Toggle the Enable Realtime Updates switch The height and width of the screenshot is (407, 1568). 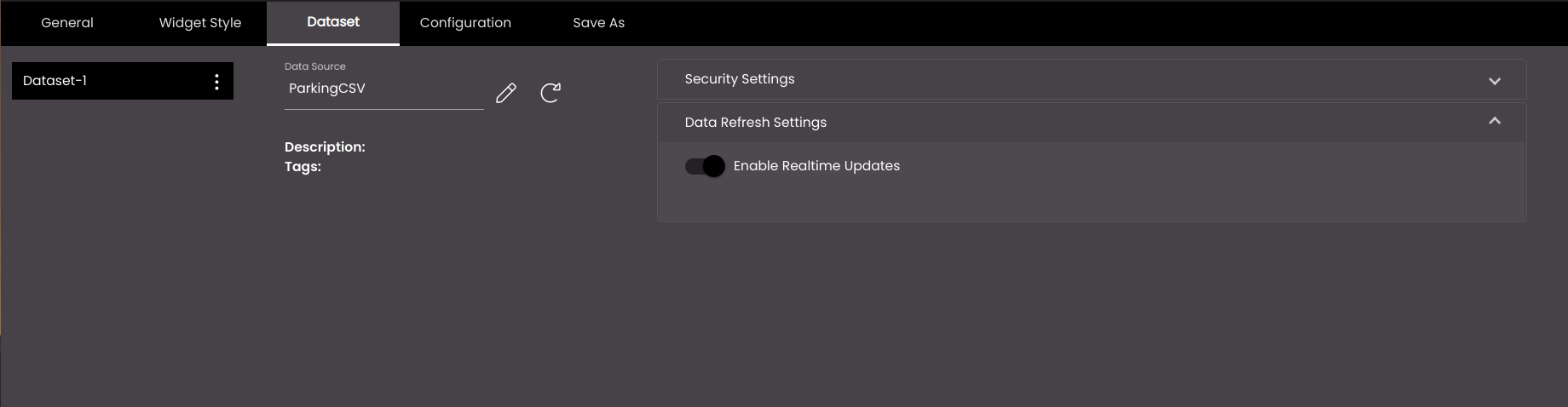pos(705,166)
